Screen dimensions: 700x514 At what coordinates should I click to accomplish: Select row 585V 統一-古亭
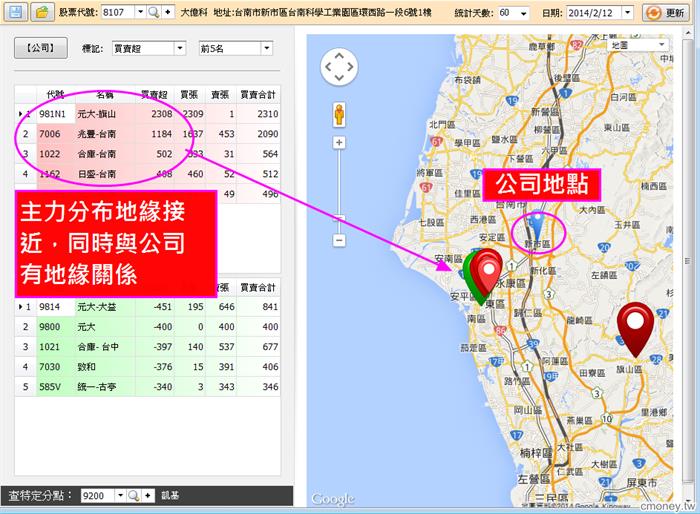tap(147, 387)
